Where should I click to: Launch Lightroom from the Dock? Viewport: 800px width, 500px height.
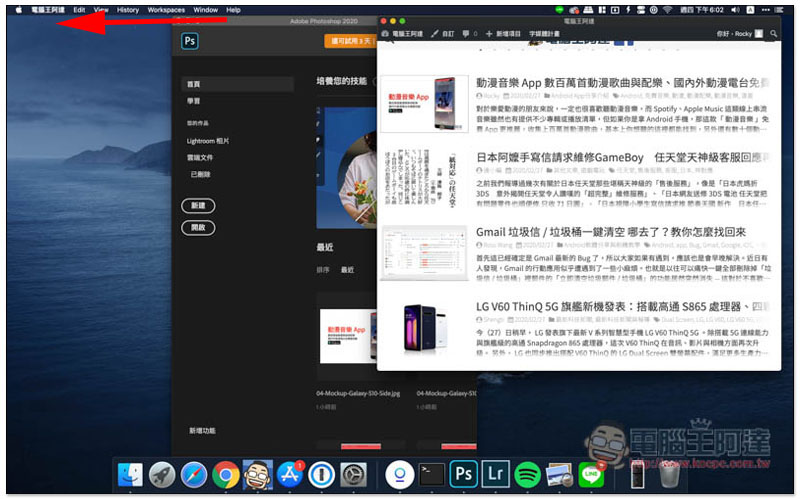click(x=495, y=474)
